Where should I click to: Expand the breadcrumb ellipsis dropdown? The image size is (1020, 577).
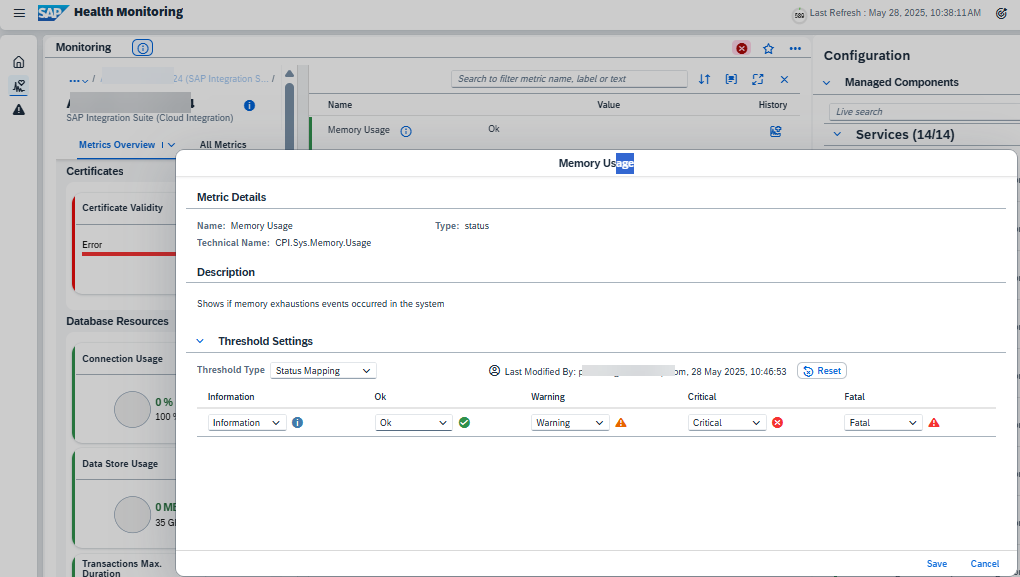tap(79, 79)
